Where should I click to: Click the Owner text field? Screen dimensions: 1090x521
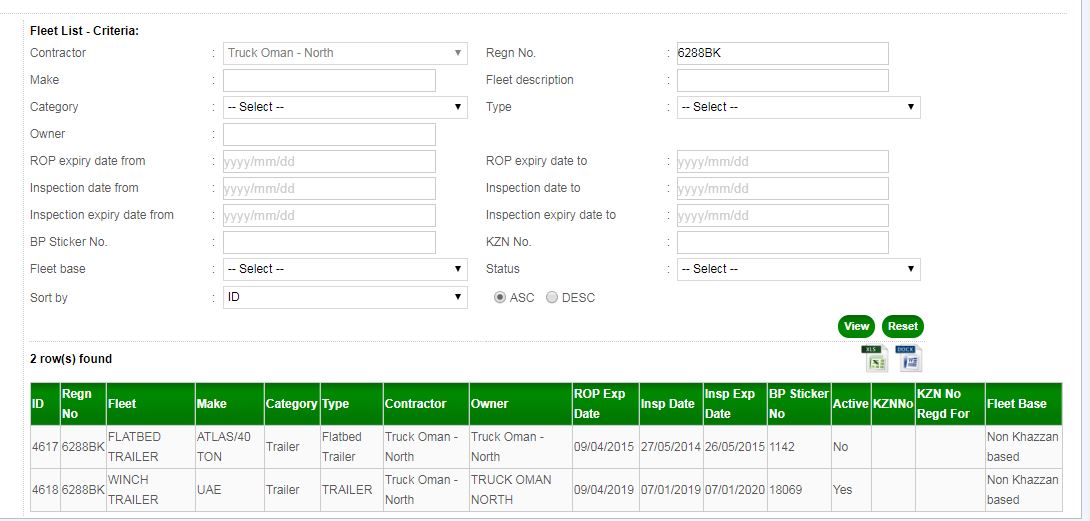pos(329,134)
